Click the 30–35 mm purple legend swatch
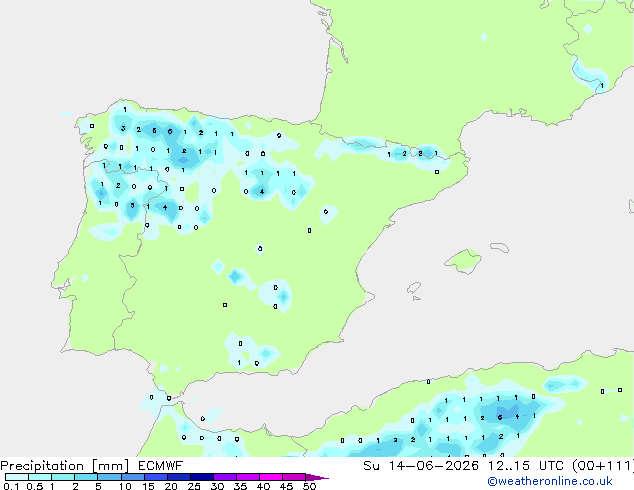This screenshot has height=490, width=634. pyautogui.click(x=224, y=477)
